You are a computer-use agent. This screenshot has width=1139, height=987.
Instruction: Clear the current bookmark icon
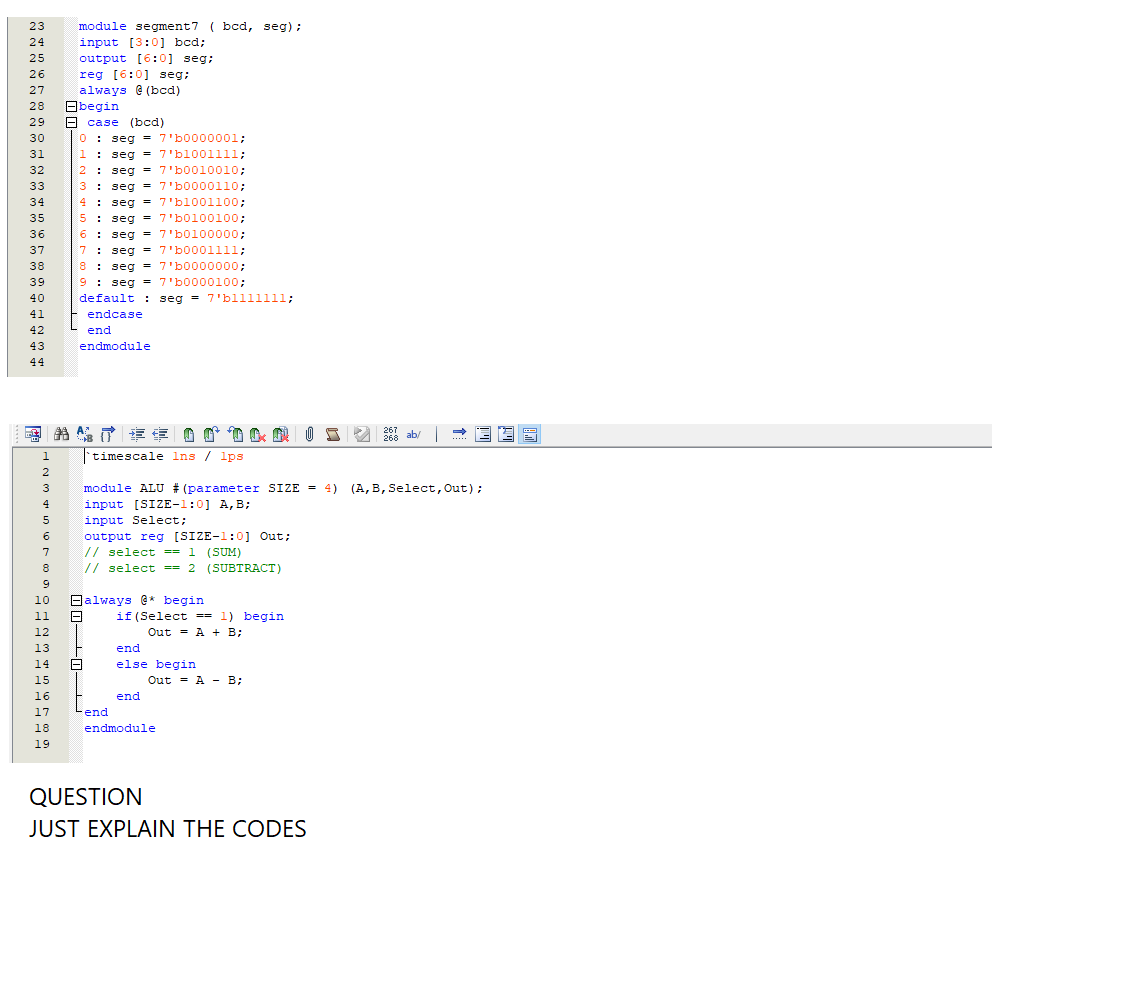click(258, 434)
